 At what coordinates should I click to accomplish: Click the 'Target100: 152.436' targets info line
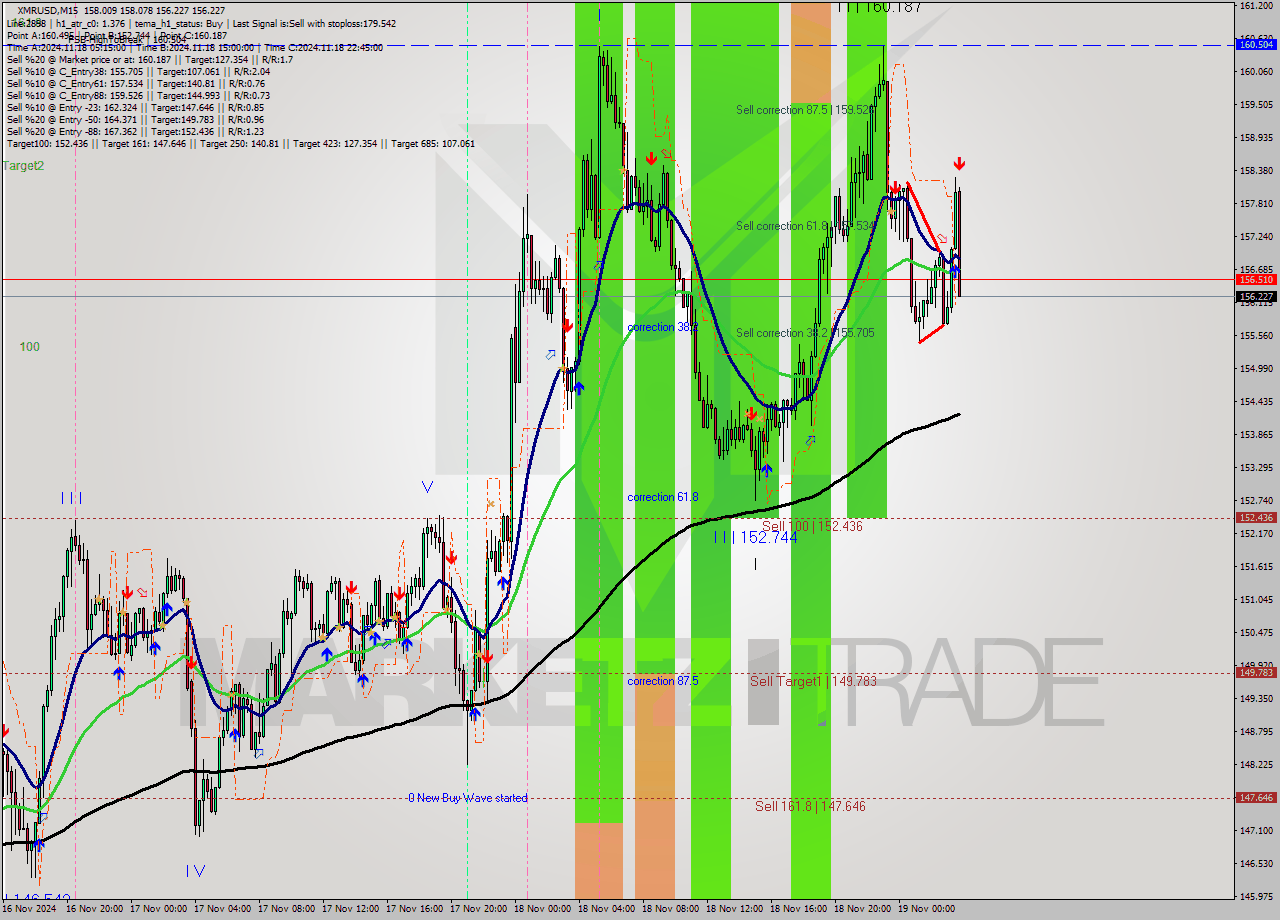click(240, 144)
